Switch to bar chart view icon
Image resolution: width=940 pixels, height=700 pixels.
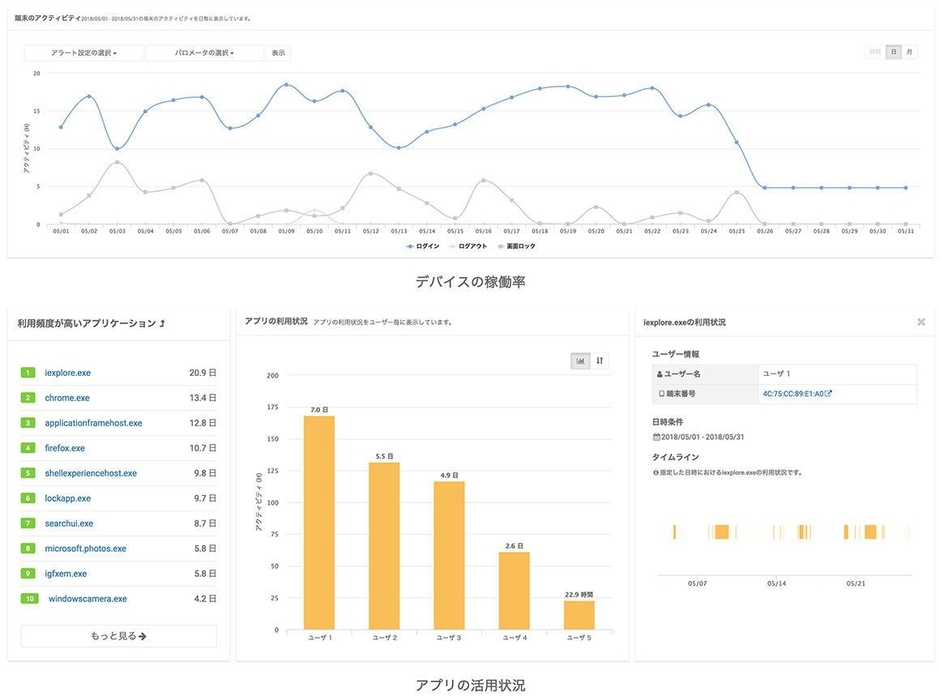coord(580,361)
